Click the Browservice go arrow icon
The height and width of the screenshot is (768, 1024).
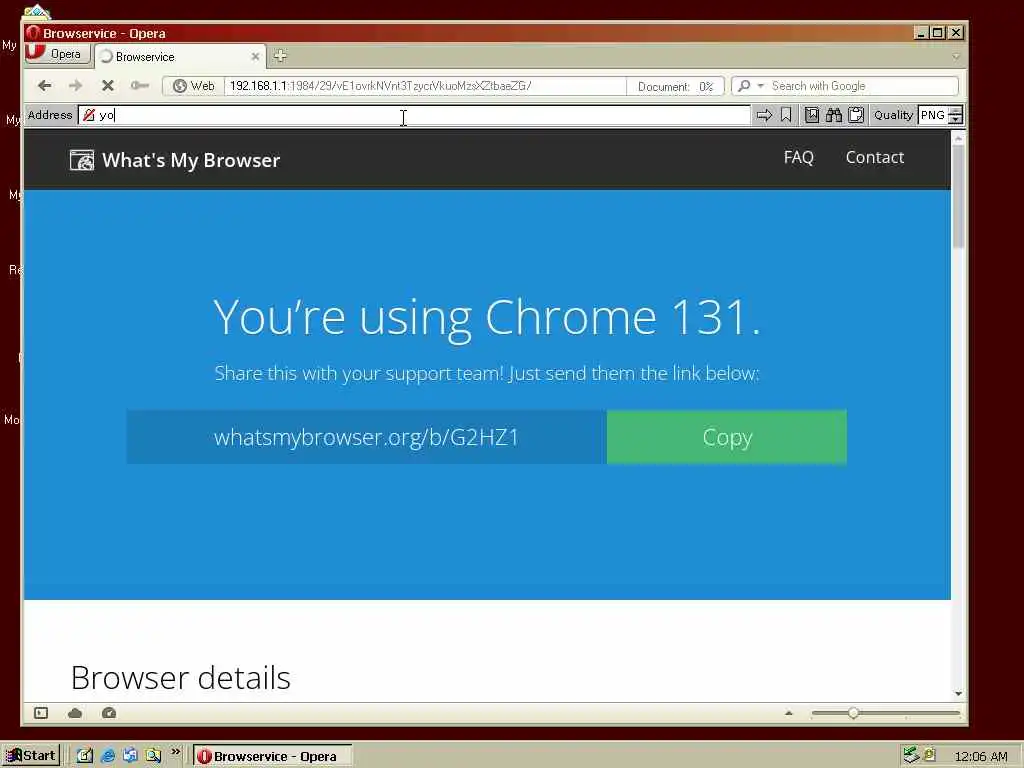763,116
